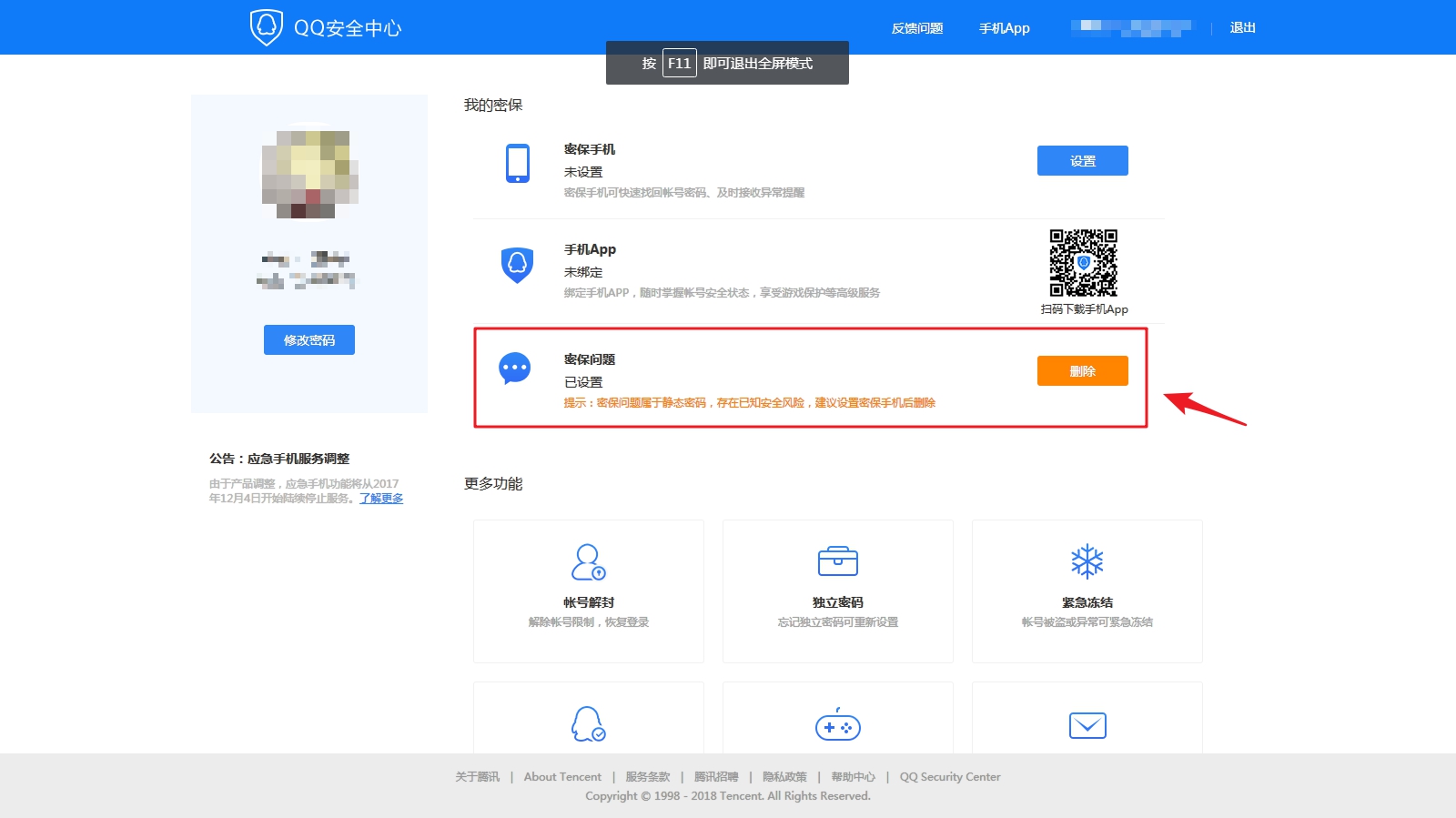
Task: Open the 独立密码 briefcase icon
Action: [838, 560]
